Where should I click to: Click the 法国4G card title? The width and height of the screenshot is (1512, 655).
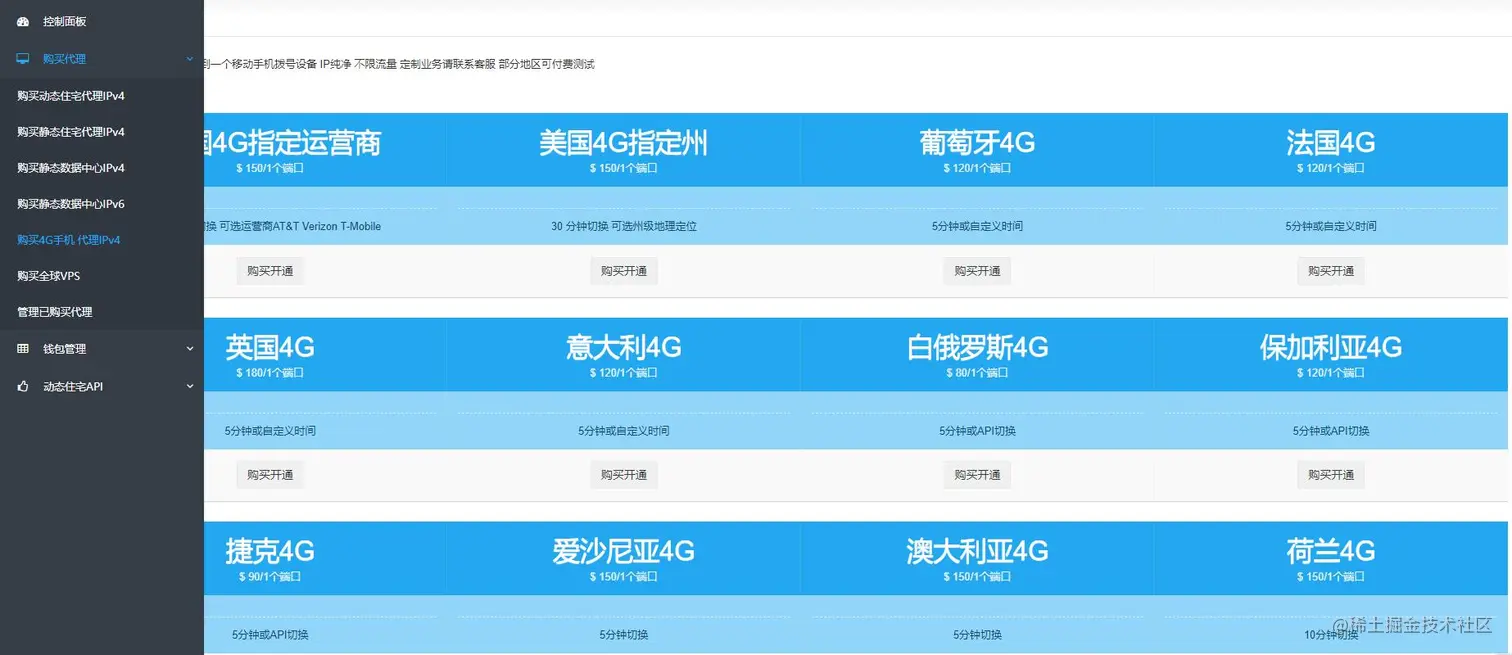pos(1331,143)
